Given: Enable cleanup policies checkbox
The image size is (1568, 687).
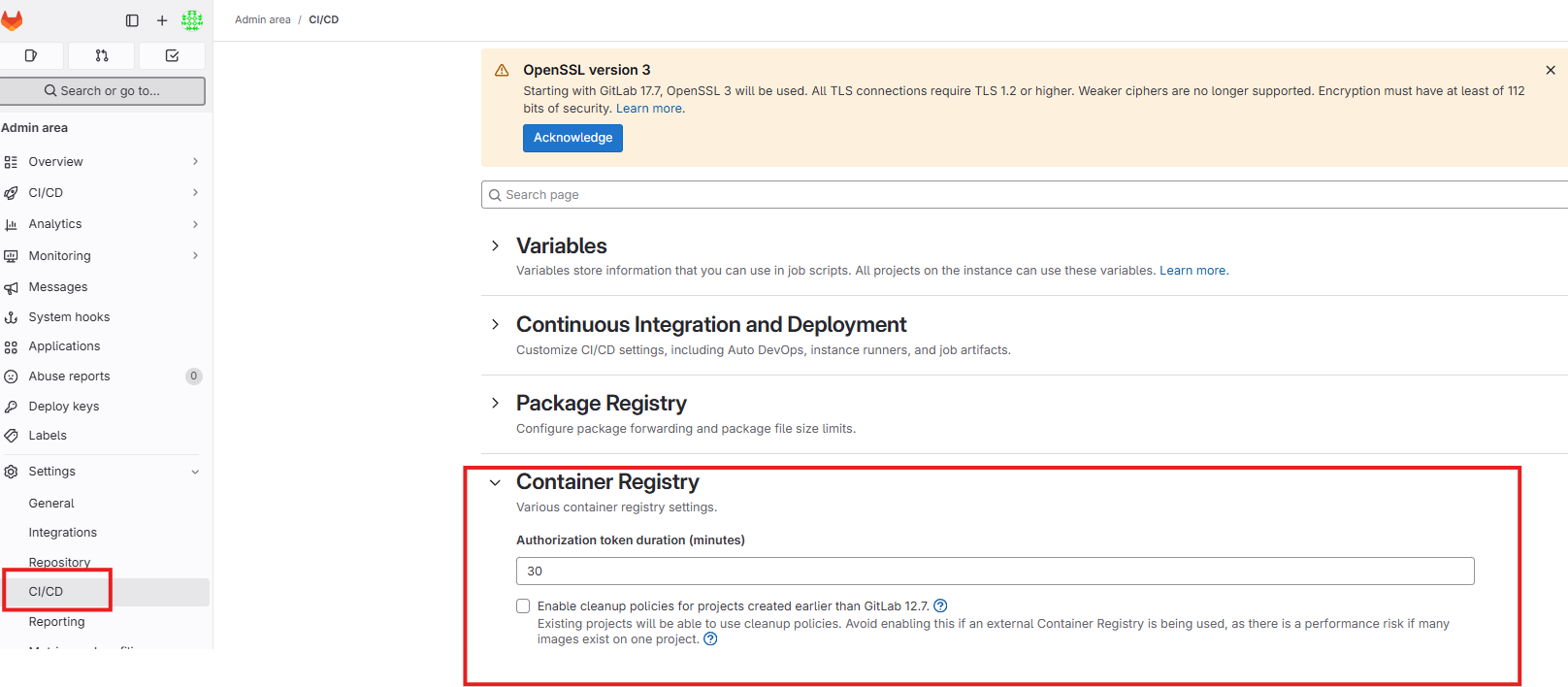Looking at the screenshot, I should pos(523,606).
